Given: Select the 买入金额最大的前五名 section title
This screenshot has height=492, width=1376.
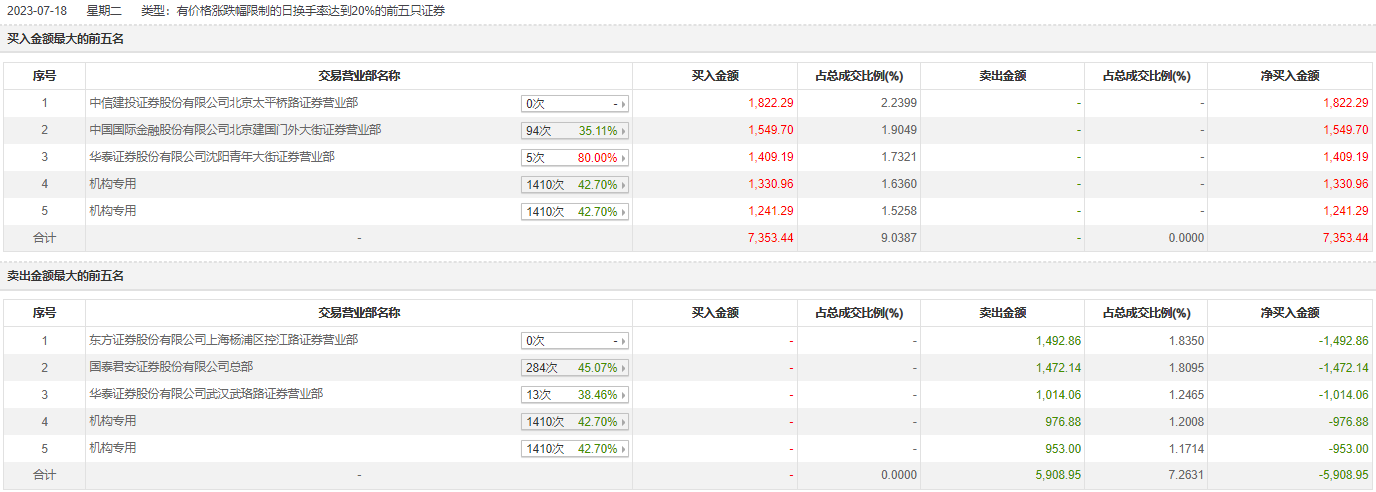Looking at the screenshot, I should pyautogui.click(x=66, y=39).
